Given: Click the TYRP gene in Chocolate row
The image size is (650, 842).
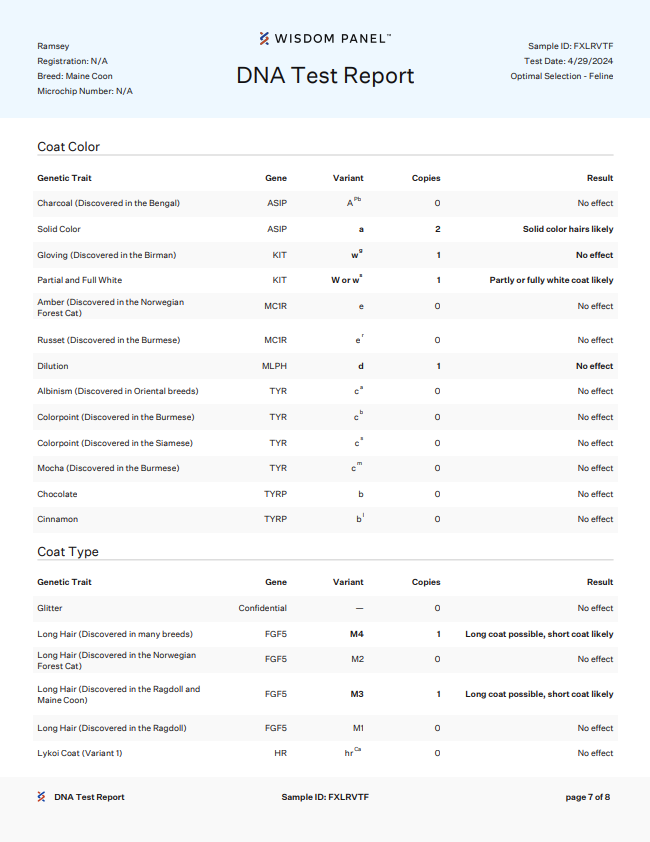Looking at the screenshot, I should (x=275, y=494).
